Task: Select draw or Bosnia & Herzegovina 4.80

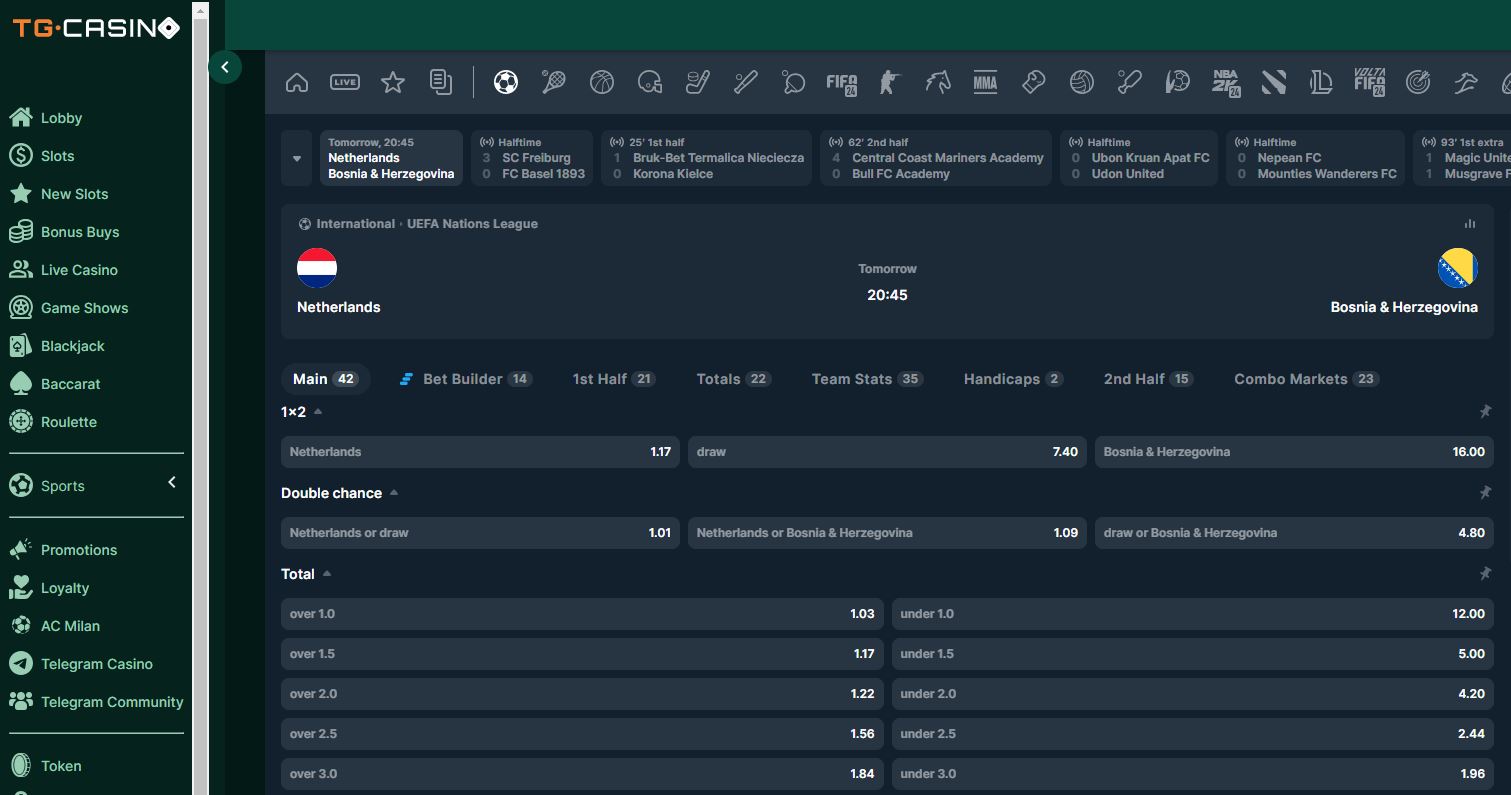Action: click(1294, 533)
